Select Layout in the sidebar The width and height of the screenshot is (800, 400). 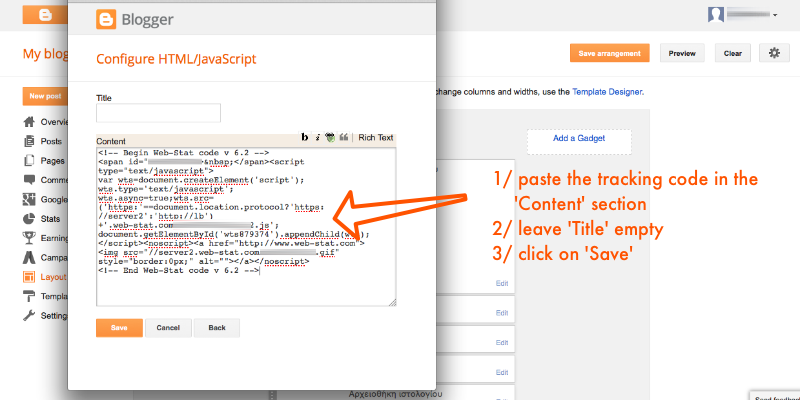[45, 277]
